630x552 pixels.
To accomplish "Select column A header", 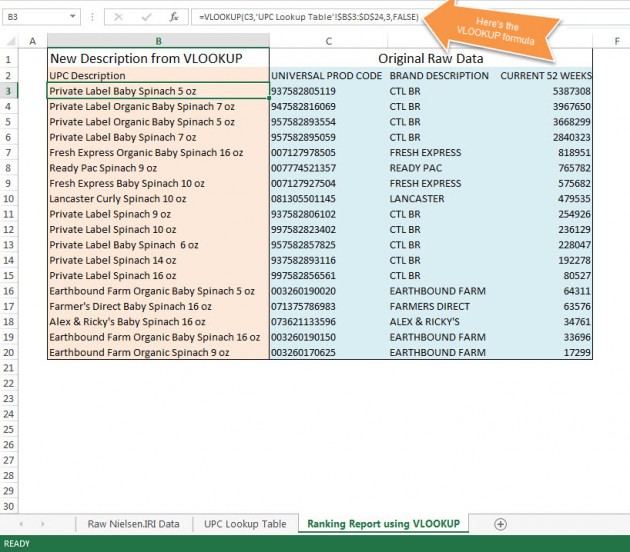I will [x=33, y=41].
